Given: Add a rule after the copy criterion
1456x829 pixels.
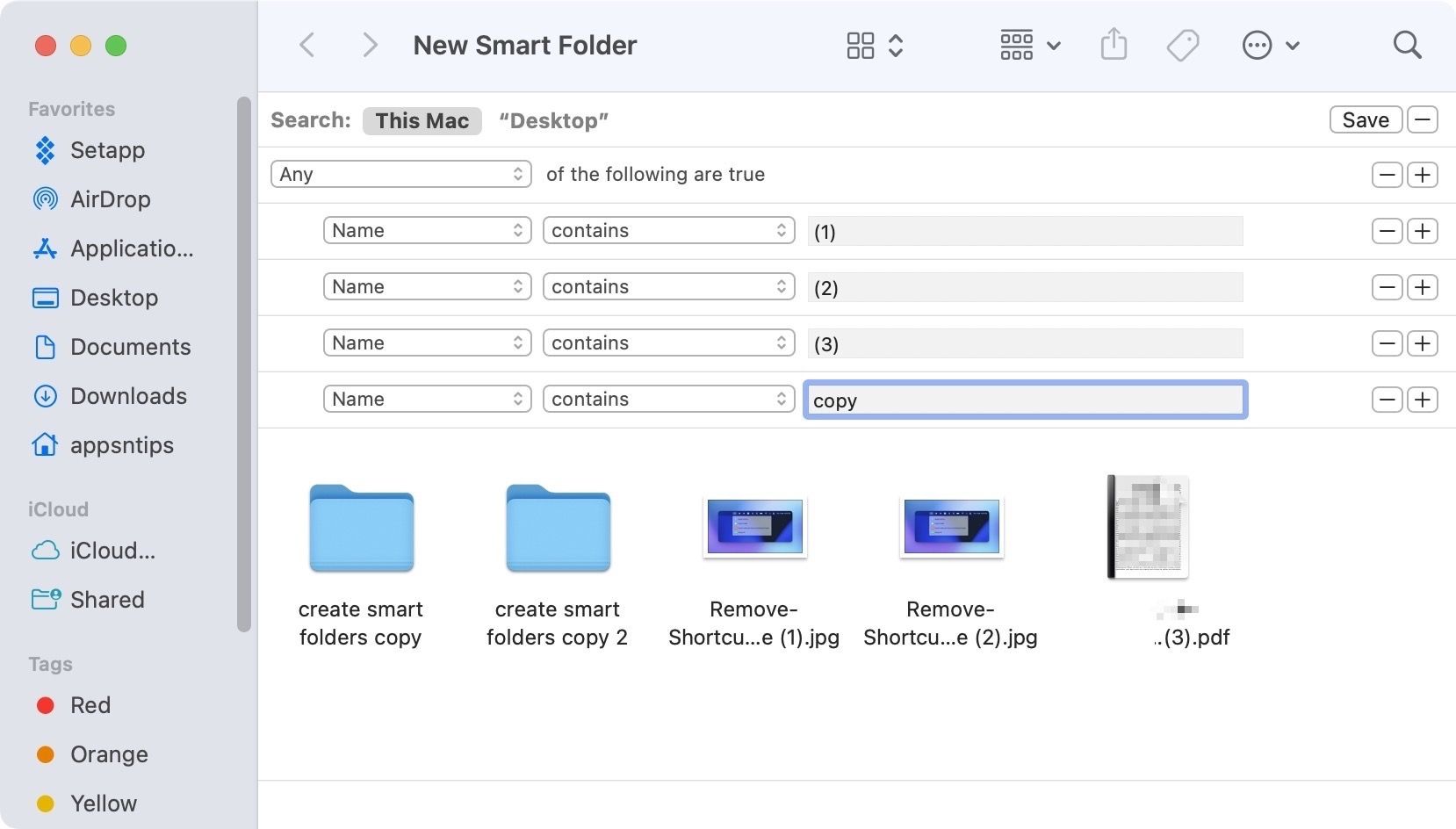Looking at the screenshot, I should [x=1422, y=400].
